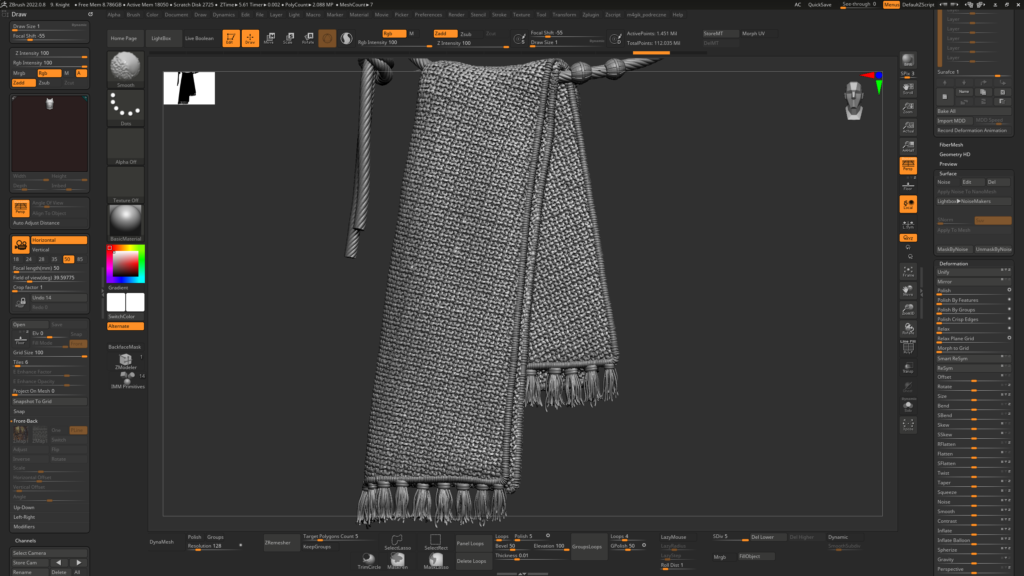This screenshot has height=576, width=1024.
Task: Toggle Perspective view in right shelf
Action: click(908, 165)
